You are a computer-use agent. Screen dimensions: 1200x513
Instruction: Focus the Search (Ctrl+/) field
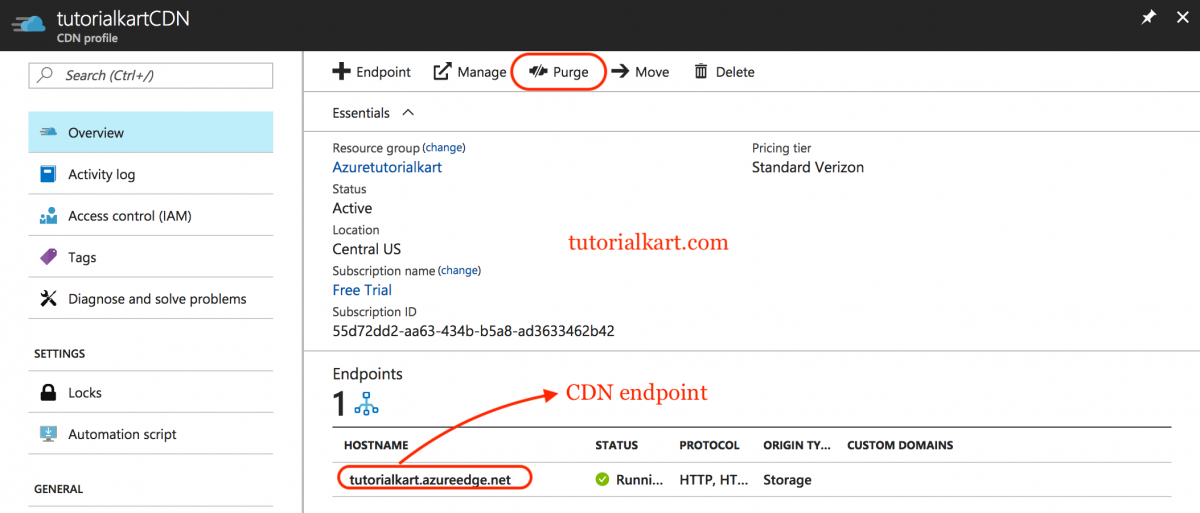[x=151, y=75]
